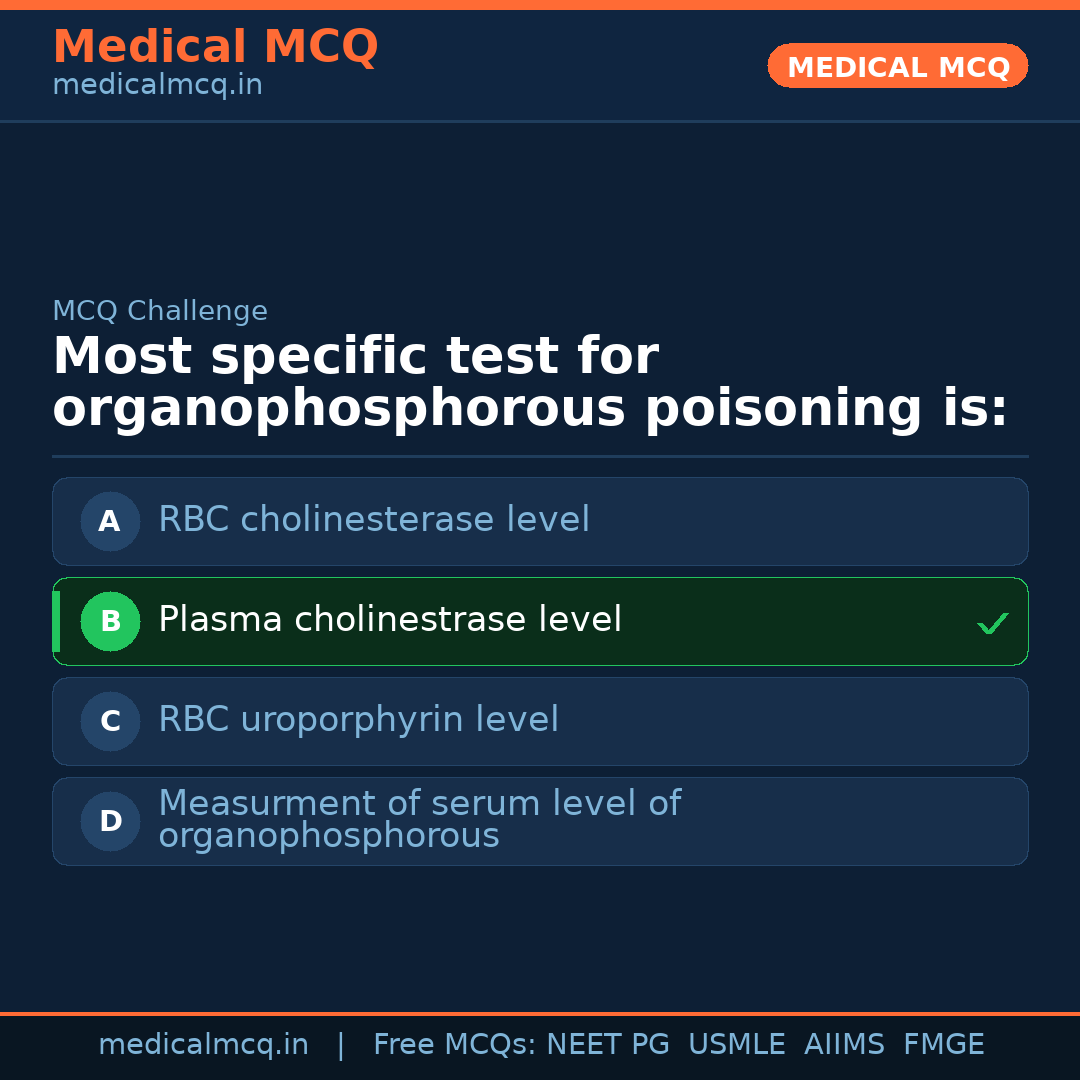Click the organophosphorous poisoning question heading
Image resolution: width=1080 pixels, height=1080 pixels.
[530, 383]
